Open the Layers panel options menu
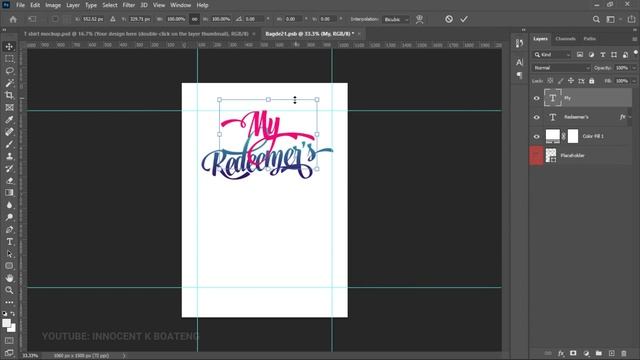This screenshot has height=360, width=640. point(634,39)
